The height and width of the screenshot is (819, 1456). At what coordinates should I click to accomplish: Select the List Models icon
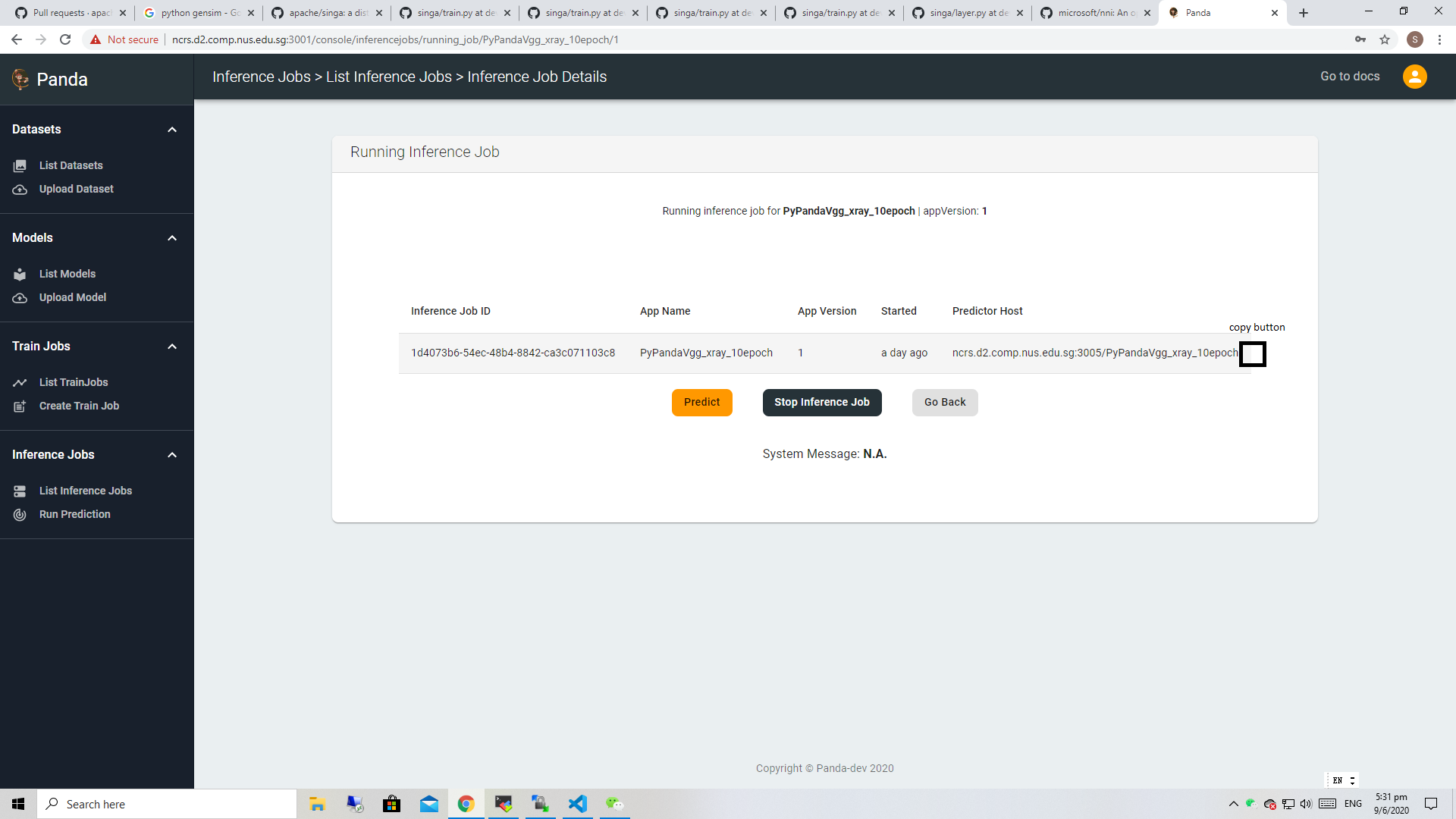pos(19,274)
